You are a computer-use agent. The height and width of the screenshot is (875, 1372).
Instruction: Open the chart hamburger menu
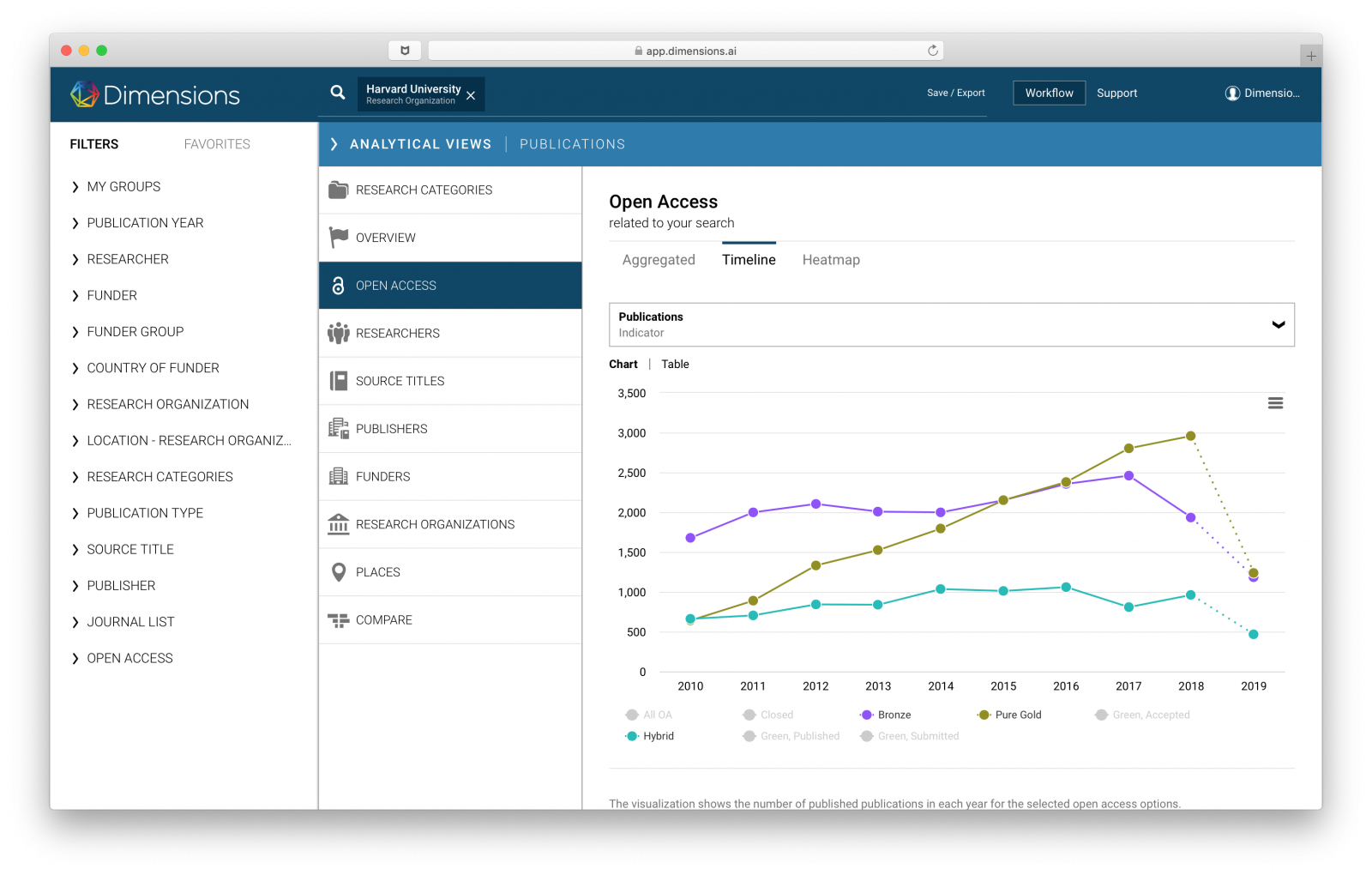click(1275, 403)
